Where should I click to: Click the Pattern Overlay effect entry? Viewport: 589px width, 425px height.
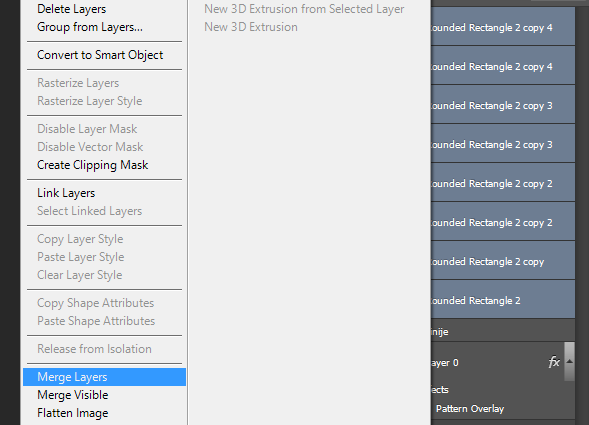[x=470, y=409]
